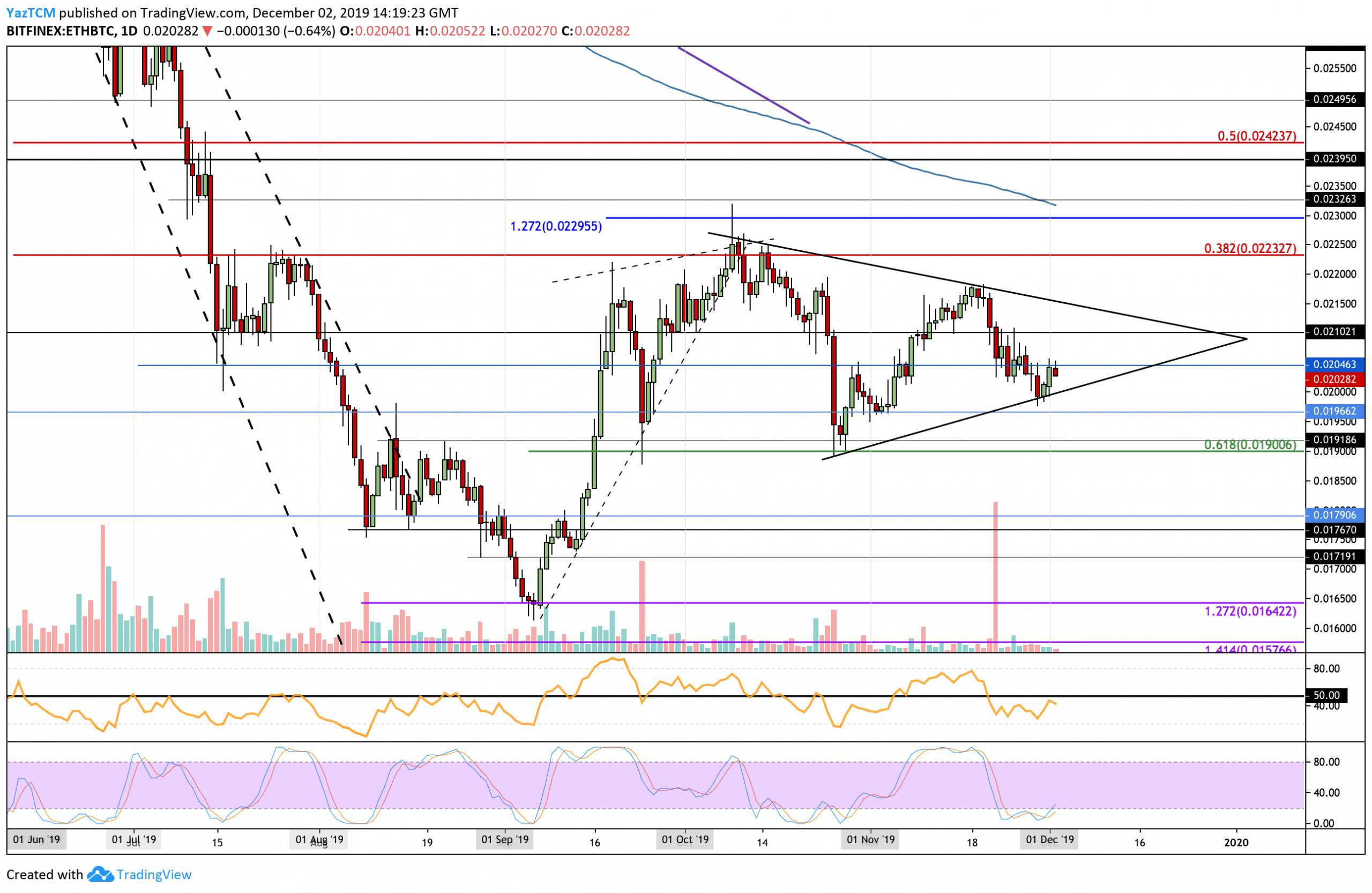Viewport: 1372px width, 893px height.
Task: Click the stochastic 80.00 axis label
Action: click(1326, 762)
